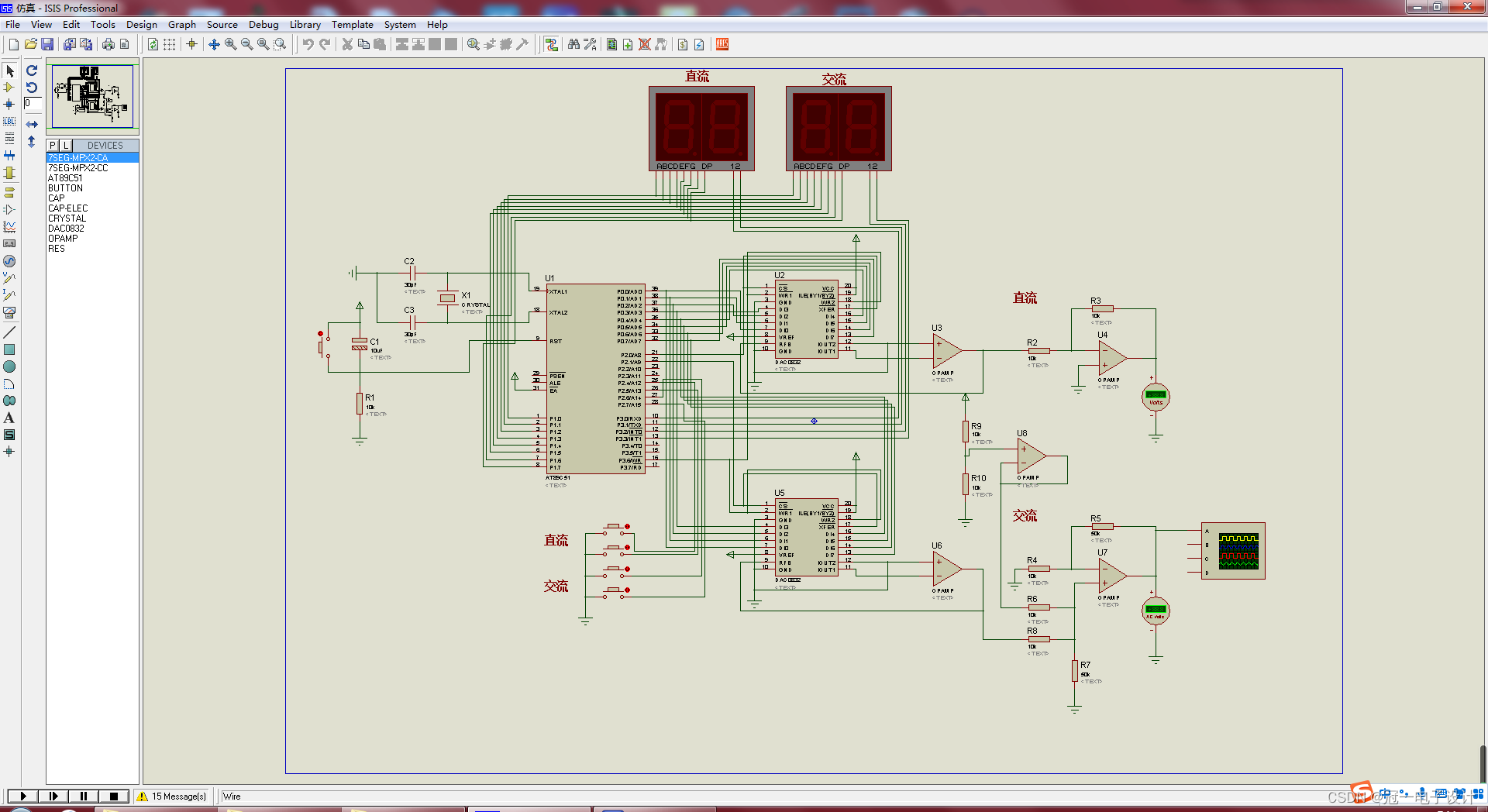
Task: Pause the running simulation
Action: point(83,796)
